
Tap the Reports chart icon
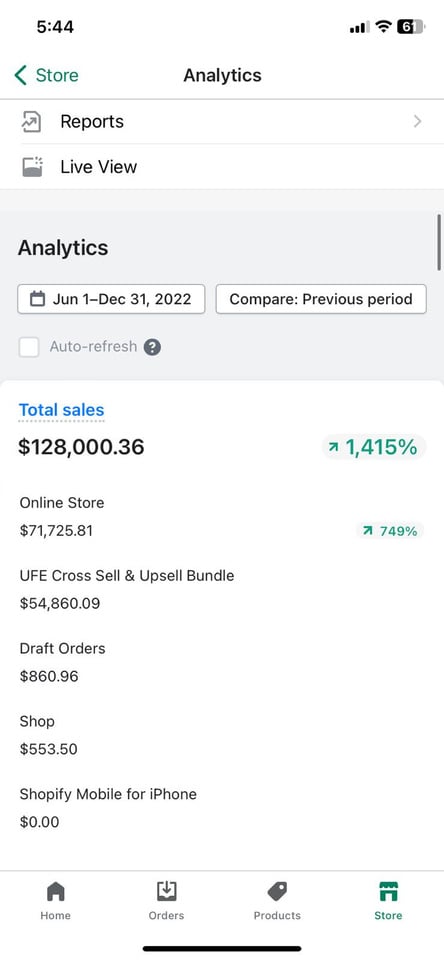pos(32,121)
